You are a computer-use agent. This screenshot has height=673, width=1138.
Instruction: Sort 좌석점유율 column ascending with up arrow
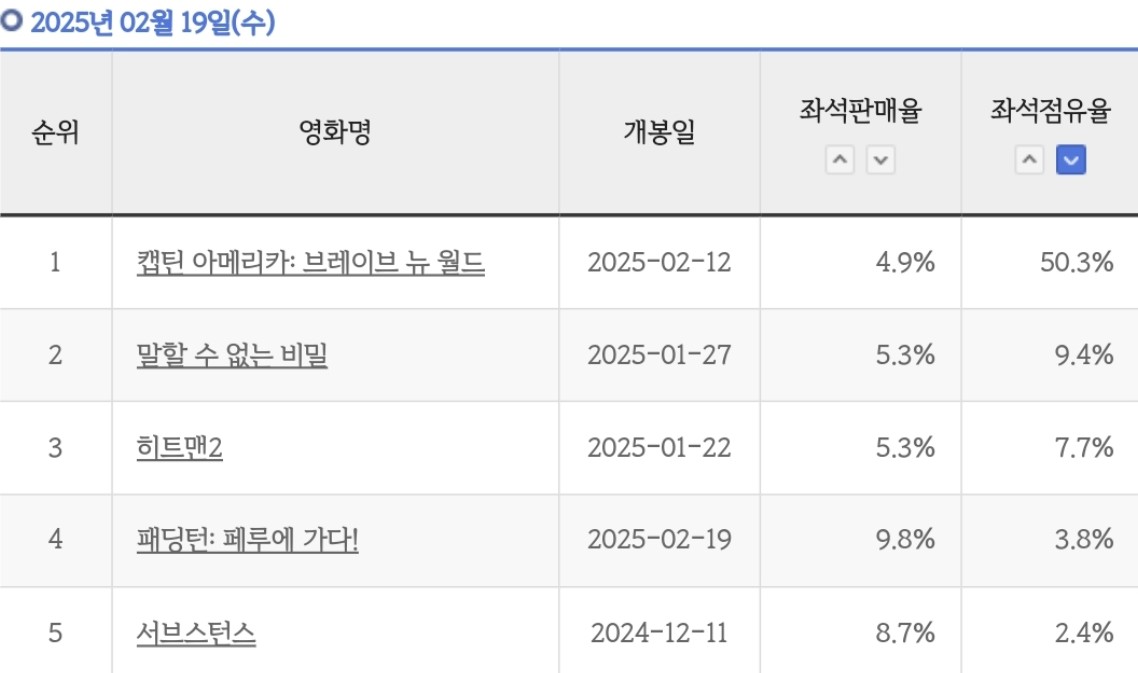pos(1030,160)
